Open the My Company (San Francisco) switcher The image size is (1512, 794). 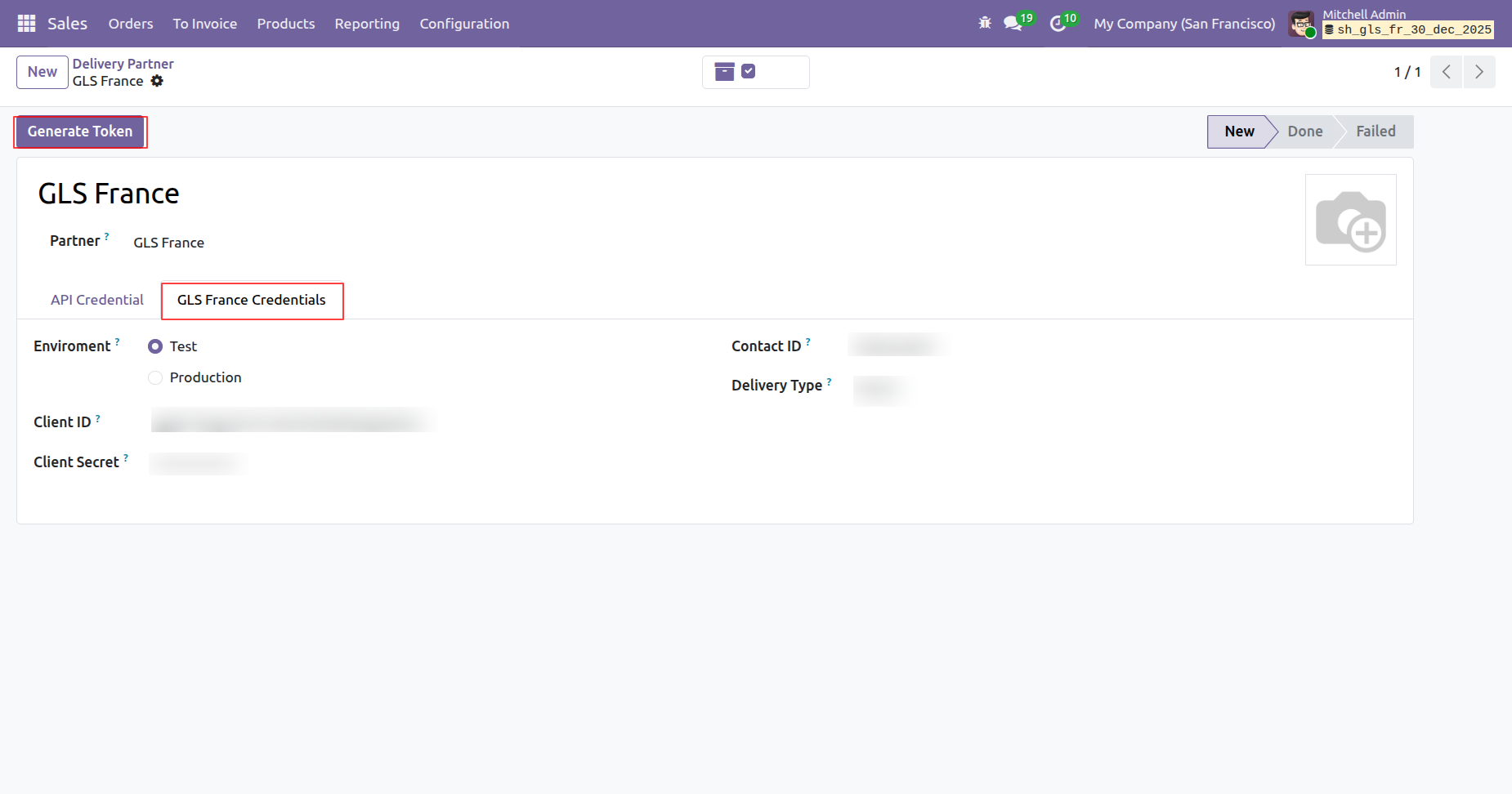point(1184,24)
